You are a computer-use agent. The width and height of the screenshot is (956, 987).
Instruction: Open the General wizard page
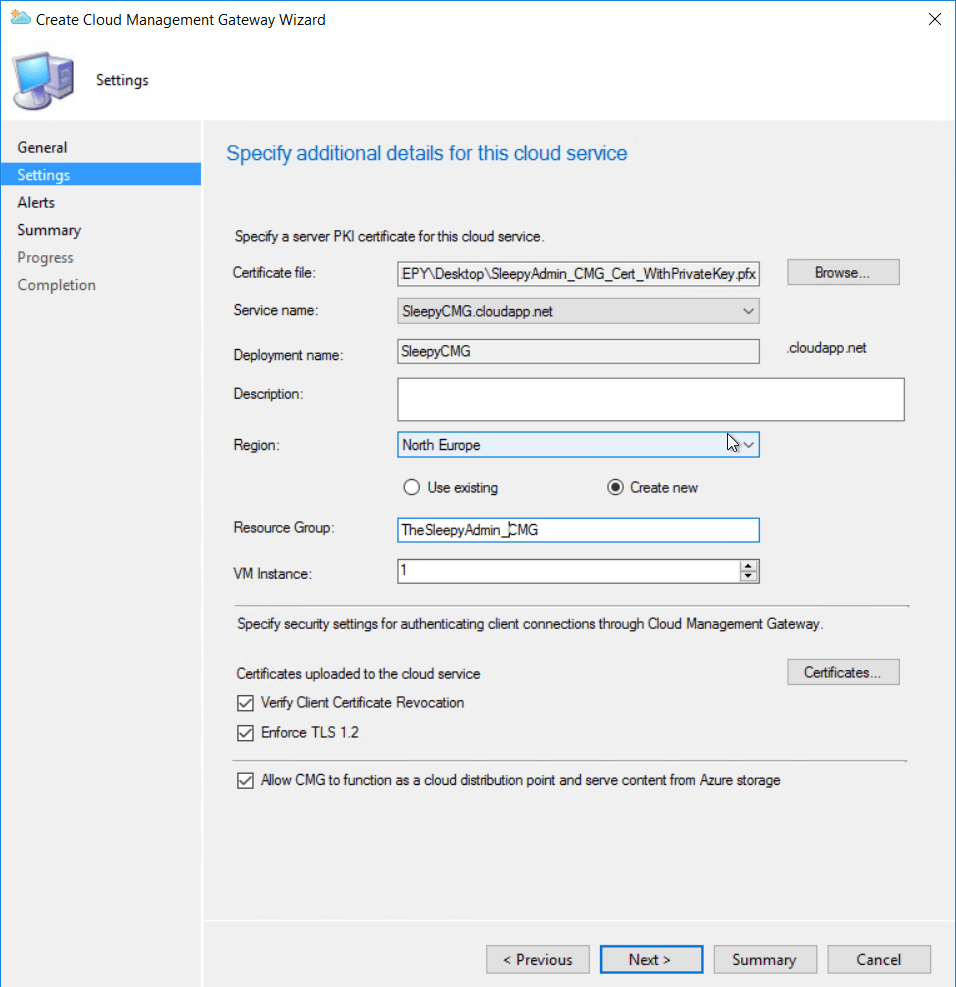tap(42, 147)
